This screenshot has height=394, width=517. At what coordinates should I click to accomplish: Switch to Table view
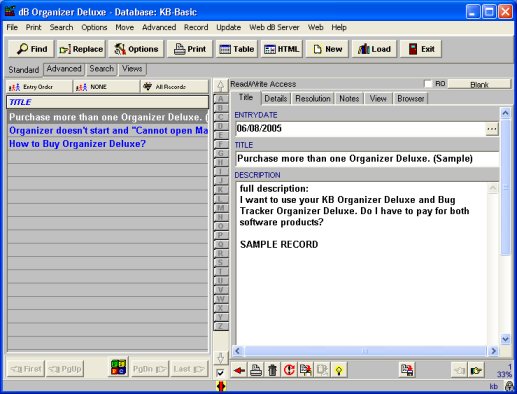pos(236,49)
